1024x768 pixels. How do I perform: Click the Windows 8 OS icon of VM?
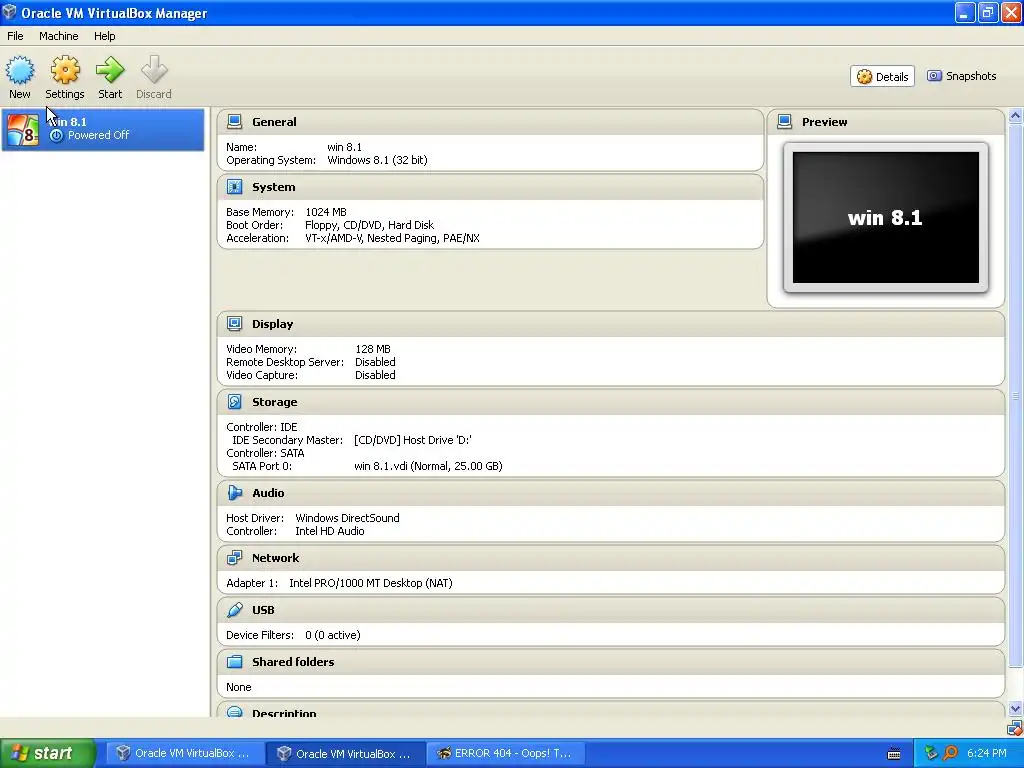23,129
